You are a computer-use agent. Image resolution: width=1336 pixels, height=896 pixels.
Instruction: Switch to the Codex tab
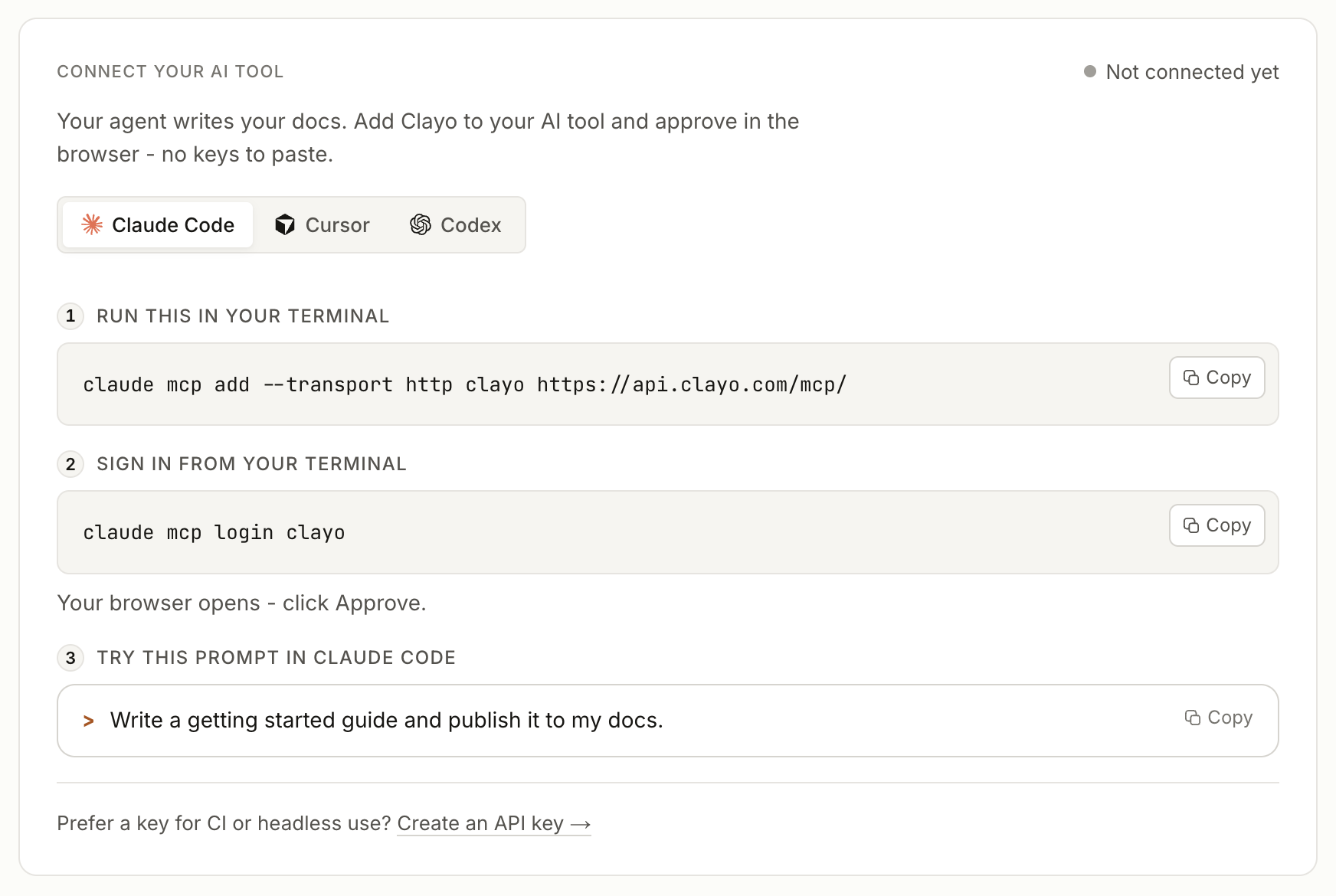coord(456,225)
